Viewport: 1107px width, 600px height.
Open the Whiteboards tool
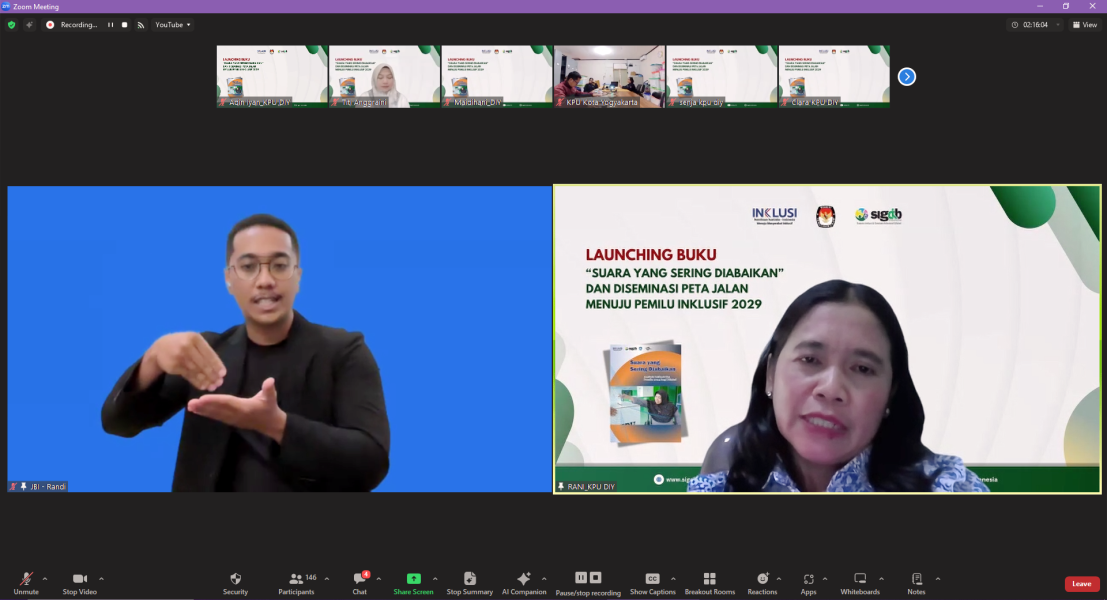860,582
